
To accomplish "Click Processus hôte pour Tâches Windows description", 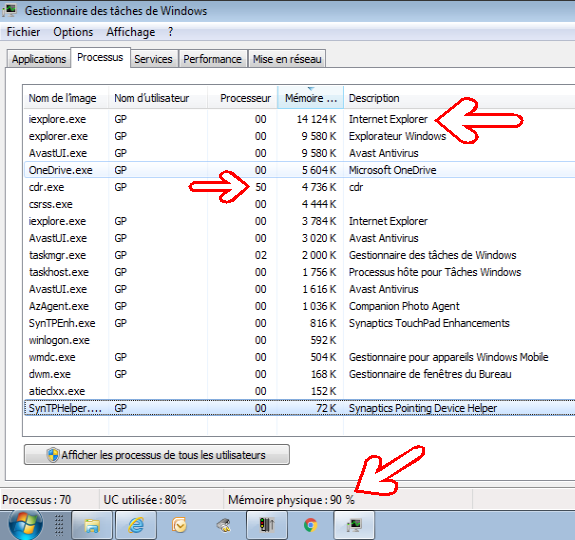I will 435,272.
